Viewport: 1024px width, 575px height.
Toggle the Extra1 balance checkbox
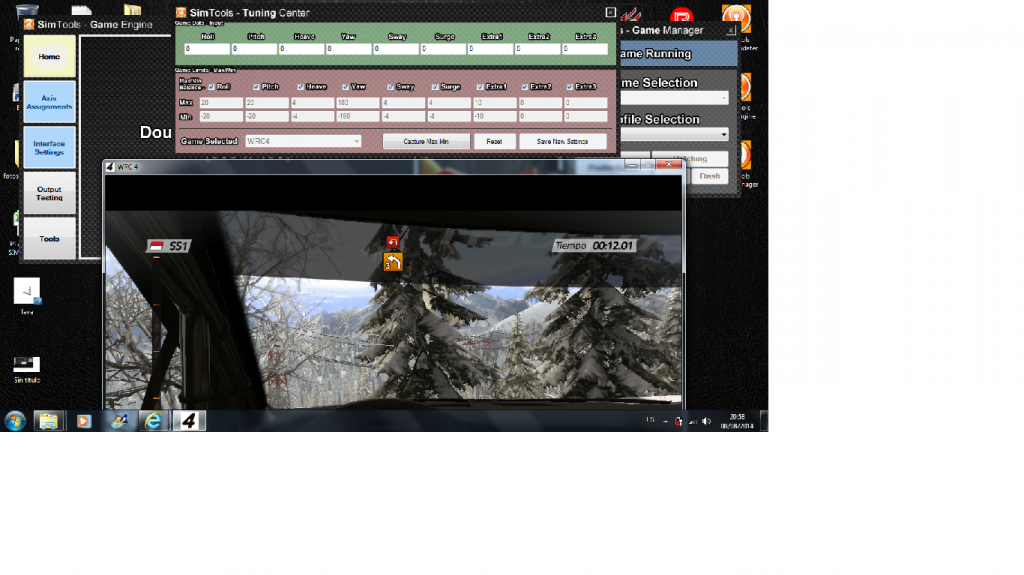(x=480, y=87)
